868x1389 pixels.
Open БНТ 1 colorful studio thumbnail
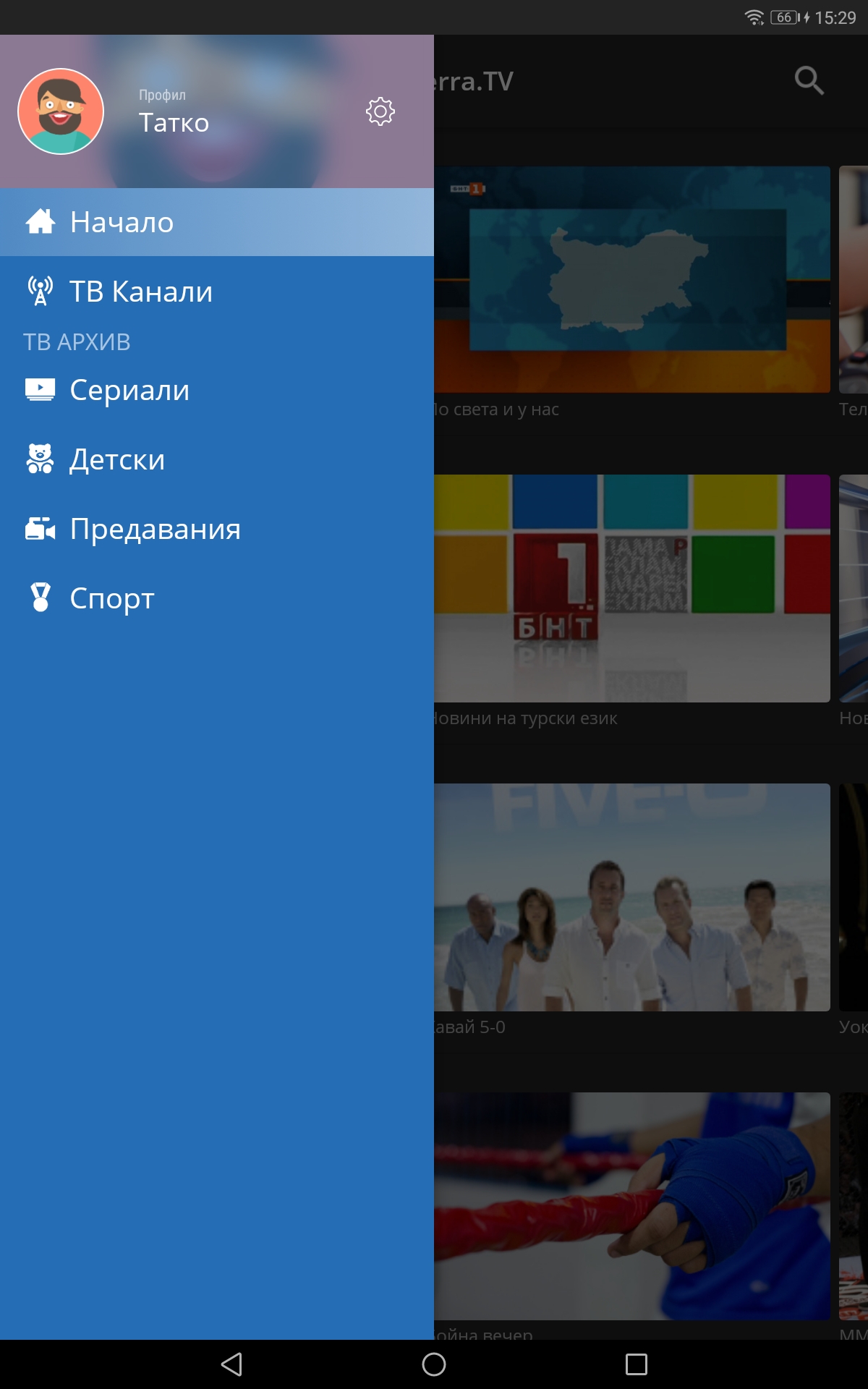pyautogui.click(x=632, y=588)
